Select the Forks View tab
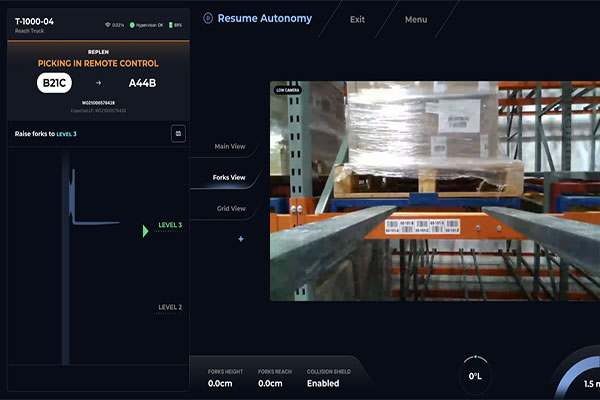600x400 pixels. 229,177
